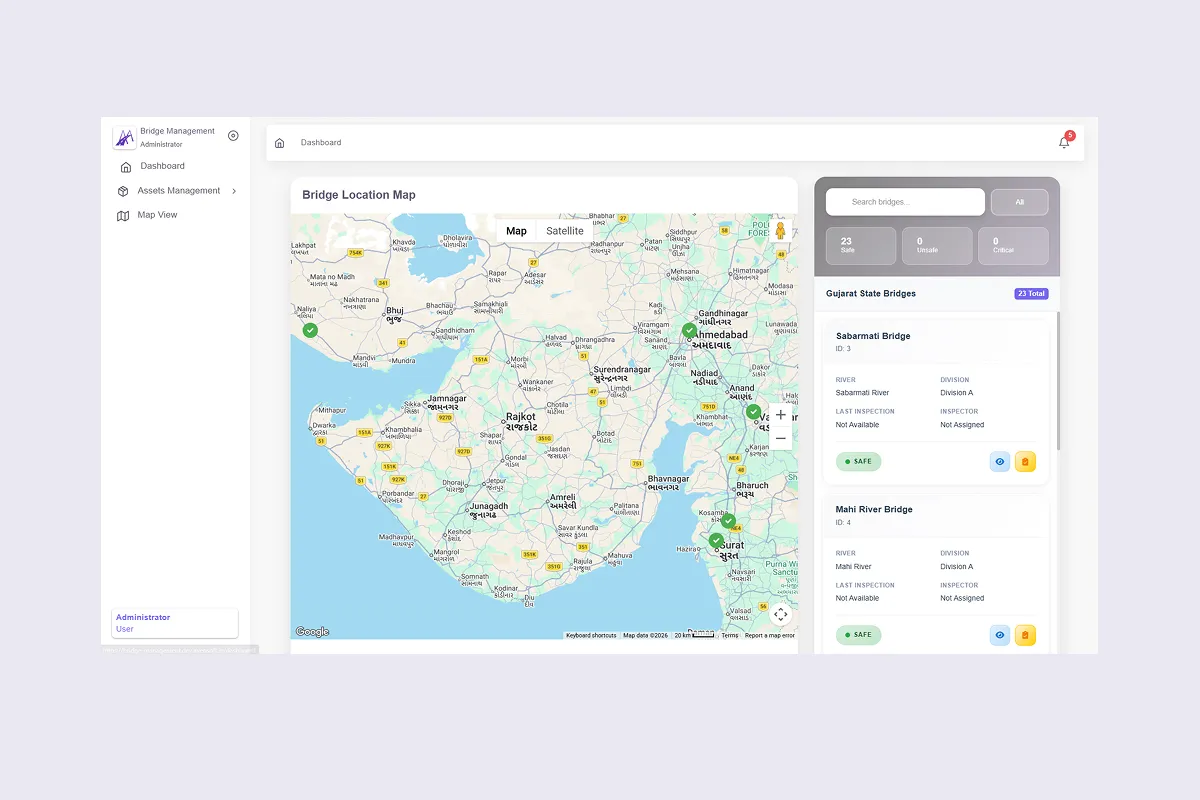Screen dimensions: 1200x800
Task: Open Map View in the sidebar
Action: point(157,215)
